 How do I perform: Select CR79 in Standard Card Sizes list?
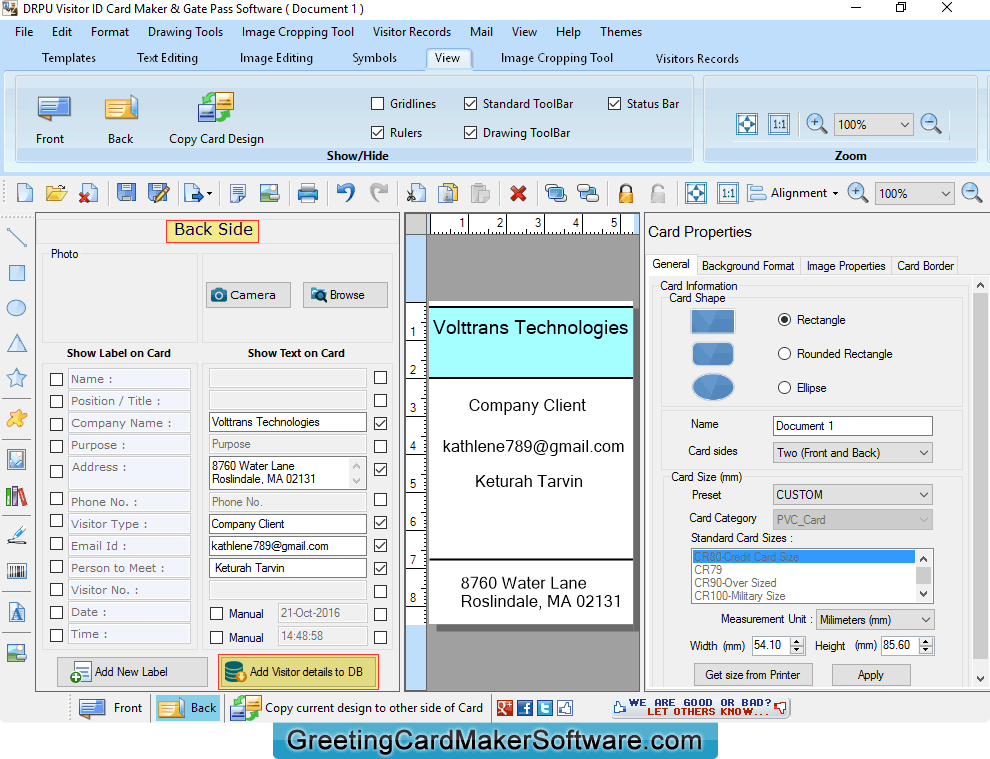803,570
